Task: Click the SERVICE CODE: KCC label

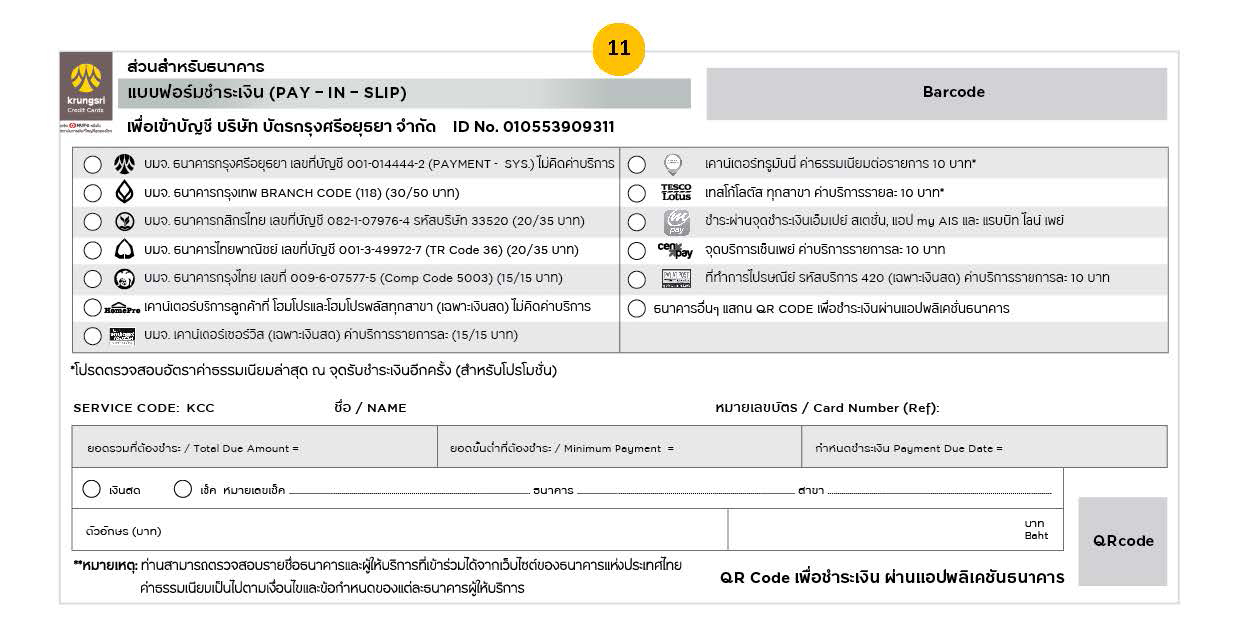Action: point(144,408)
